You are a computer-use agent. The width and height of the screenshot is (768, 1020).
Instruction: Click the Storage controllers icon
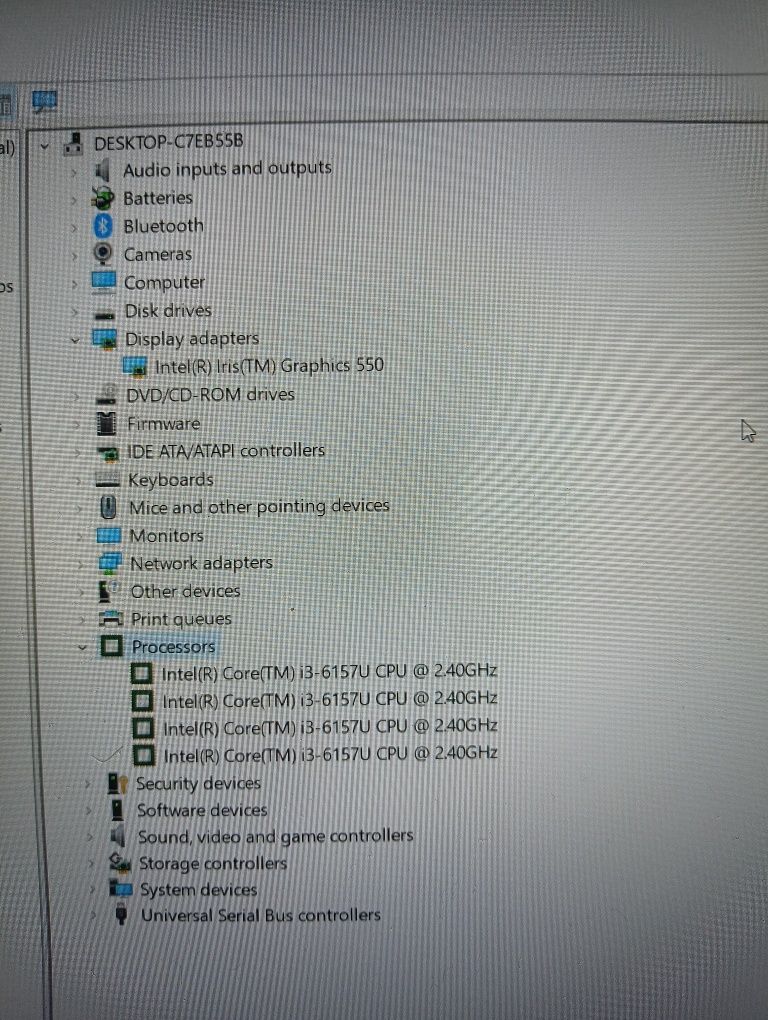tap(120, 863)
